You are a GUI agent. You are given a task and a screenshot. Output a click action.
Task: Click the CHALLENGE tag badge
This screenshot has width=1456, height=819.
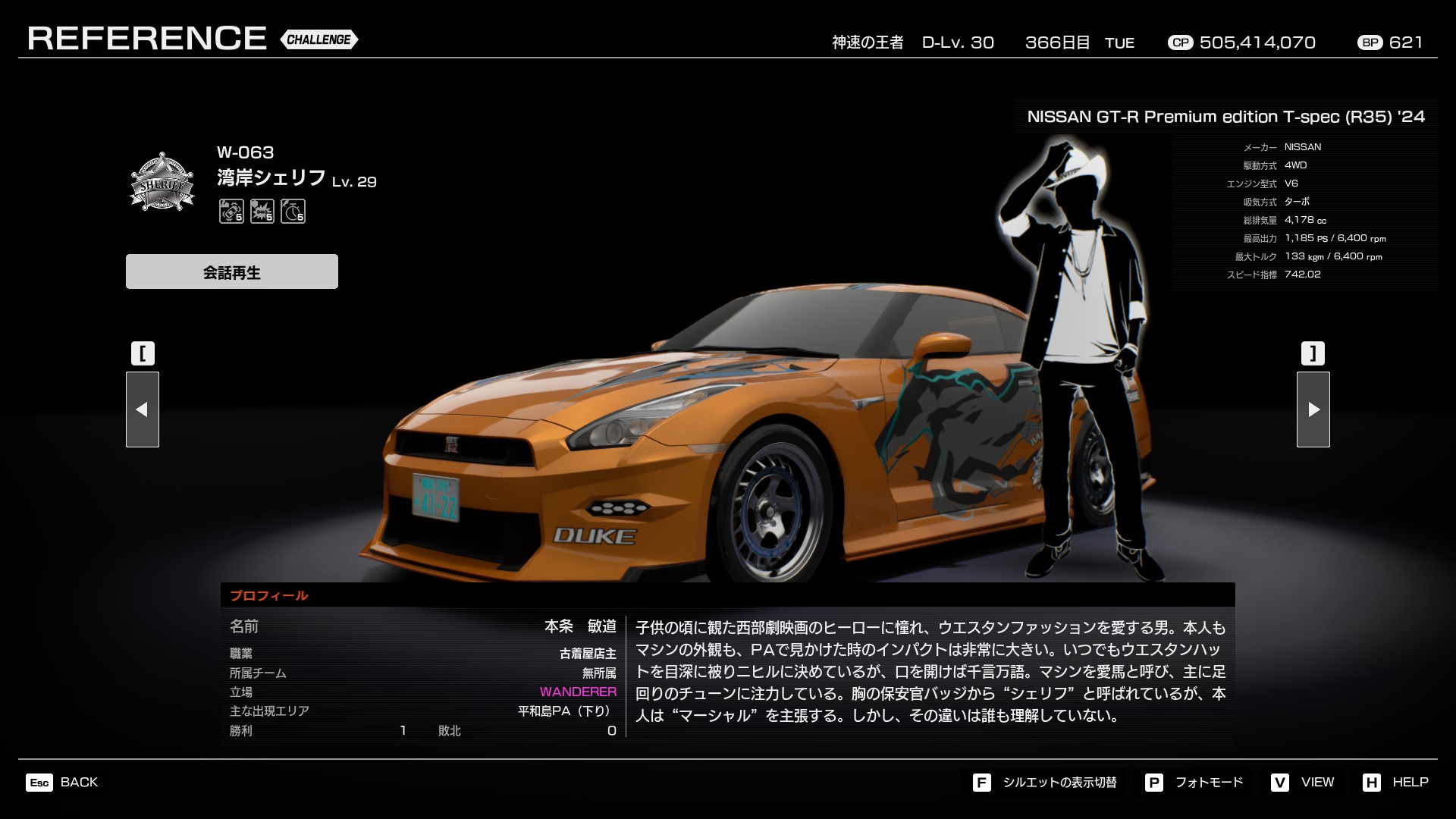(x=319, y=39)
